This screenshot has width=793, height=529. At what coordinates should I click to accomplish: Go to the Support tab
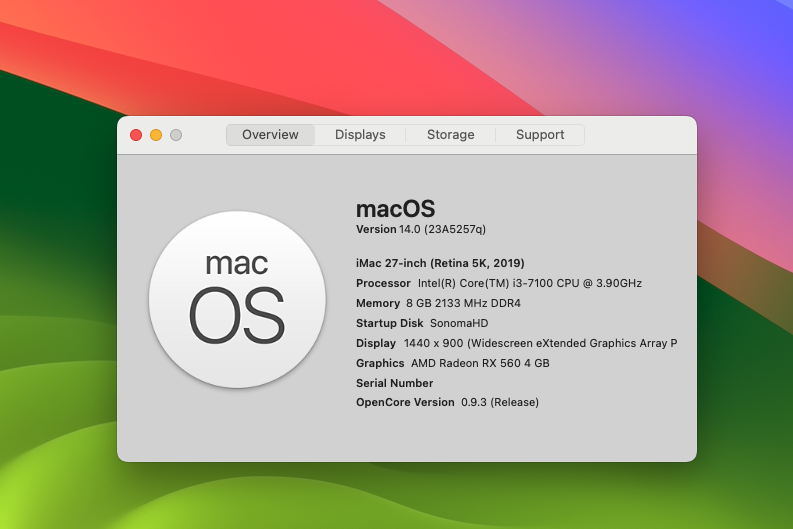pos(540,135)
